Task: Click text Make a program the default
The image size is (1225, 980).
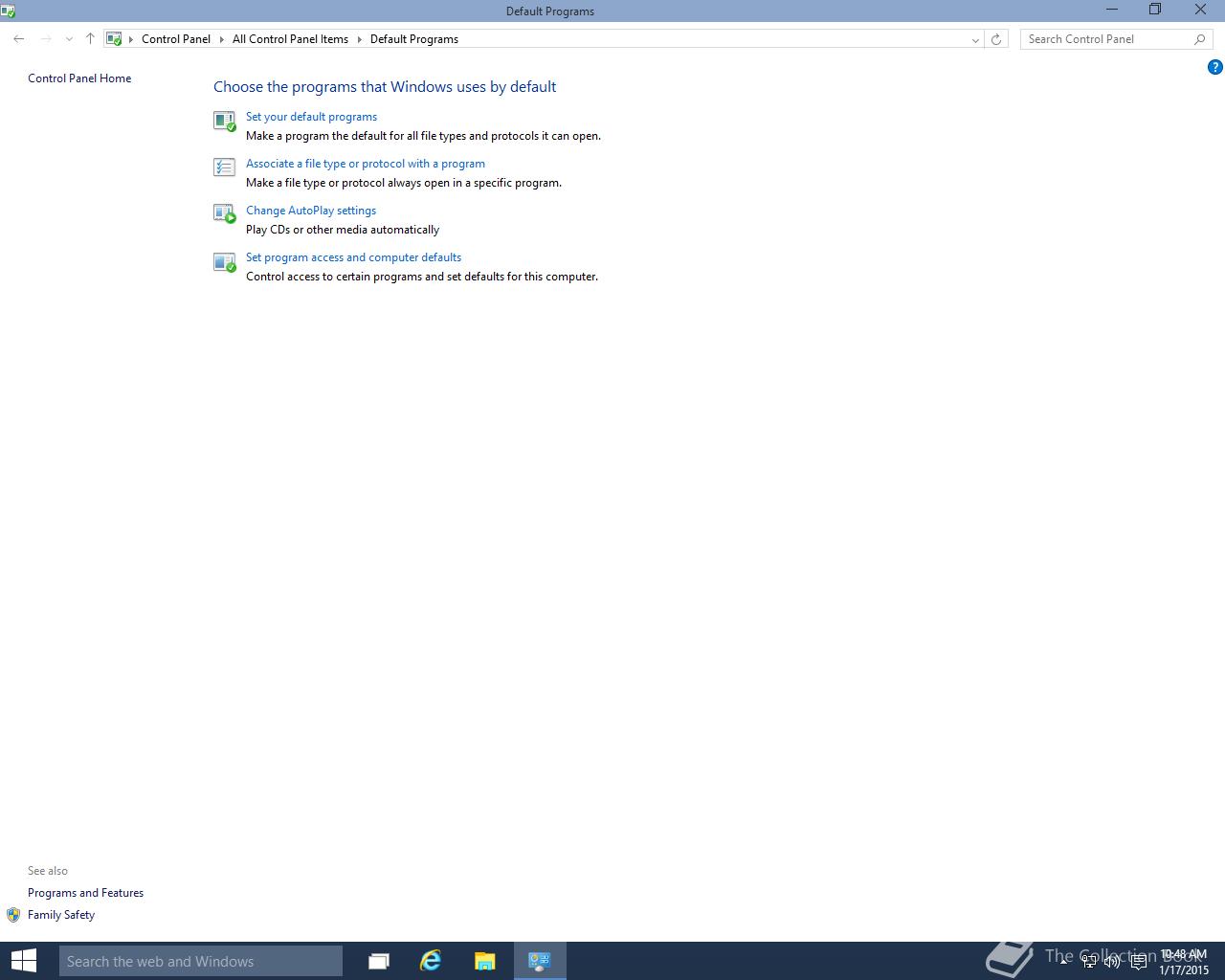Action: (423, 136)
